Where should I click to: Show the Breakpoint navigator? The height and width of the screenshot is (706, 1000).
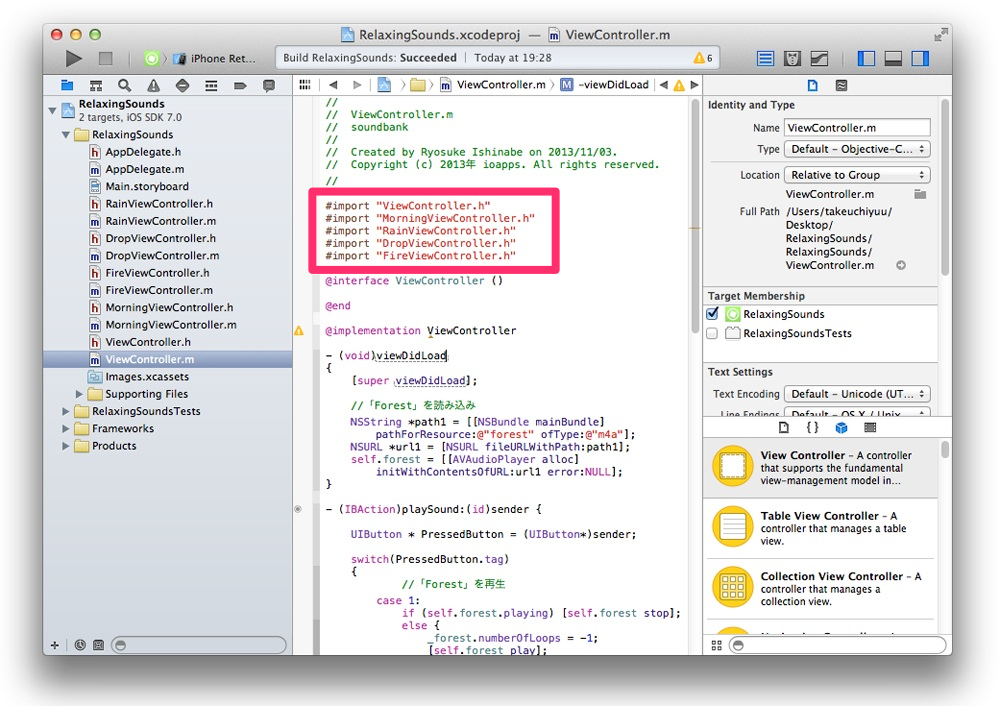tap(240, 86)
